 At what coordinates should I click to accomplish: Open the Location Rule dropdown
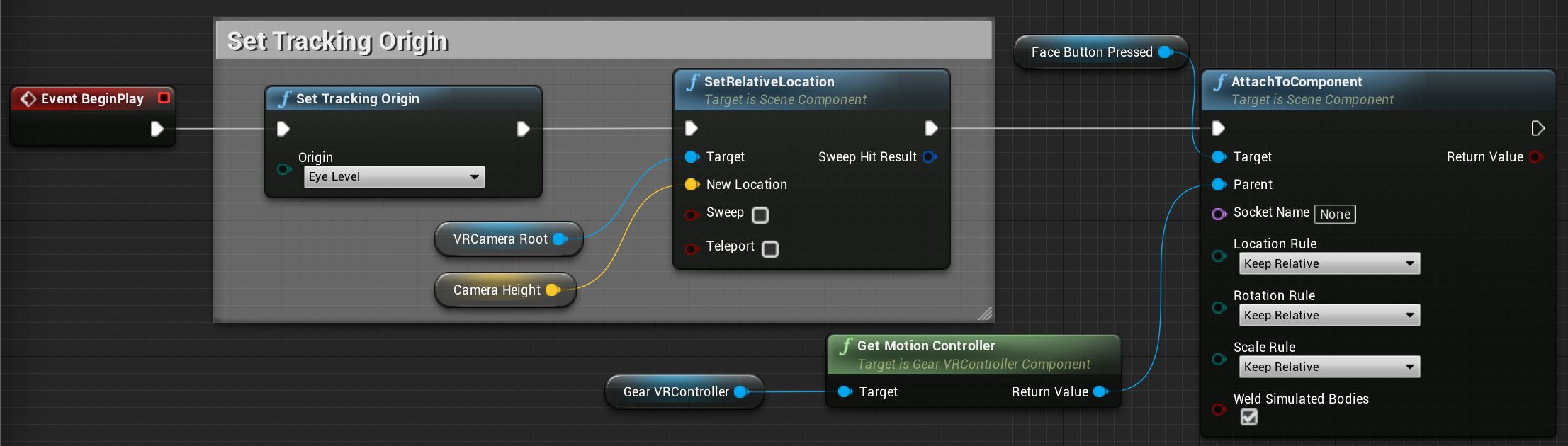click(x=1329, y=263)
